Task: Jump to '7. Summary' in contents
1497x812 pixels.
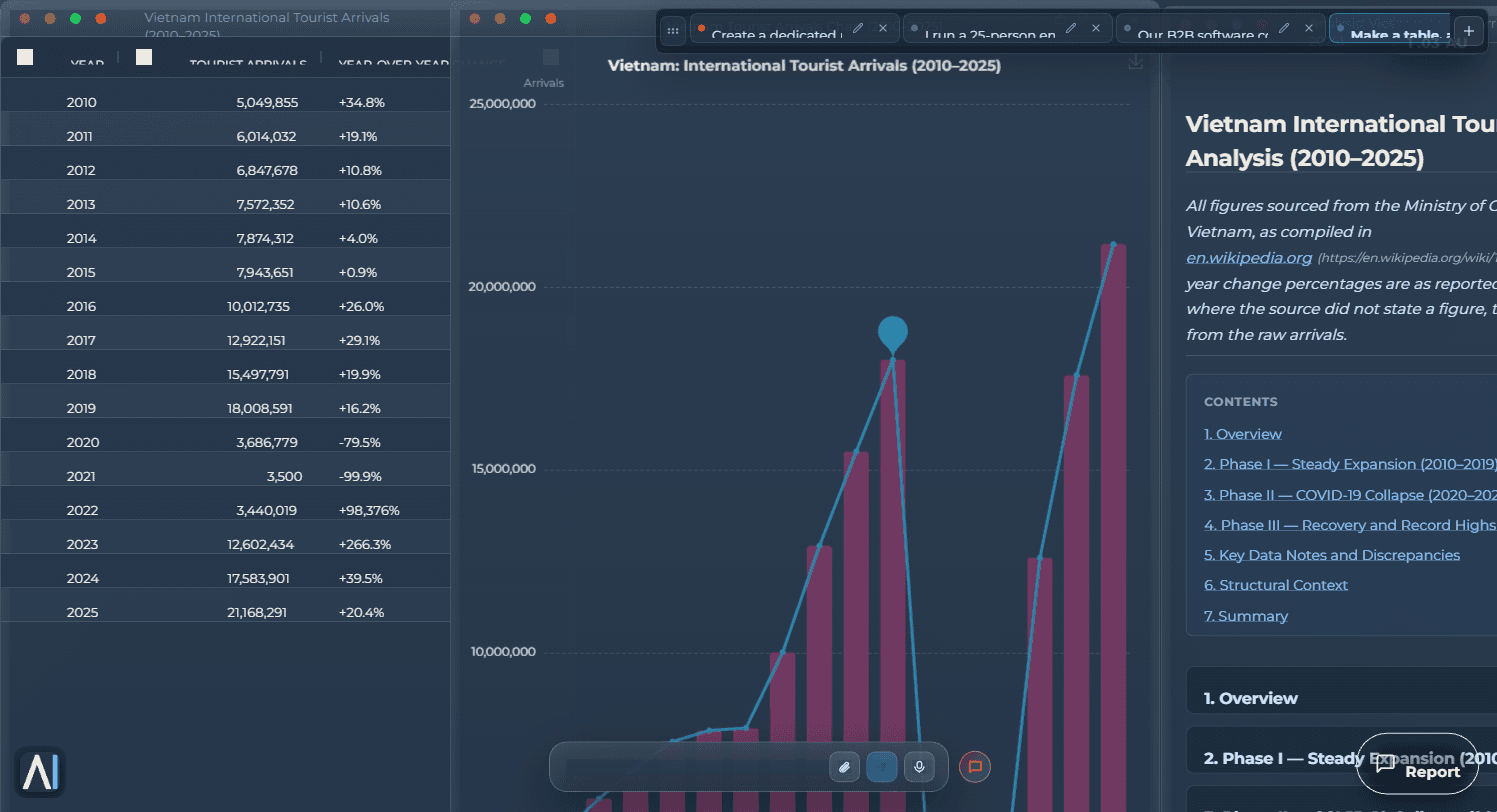Action: click(x=1246, y=616)
